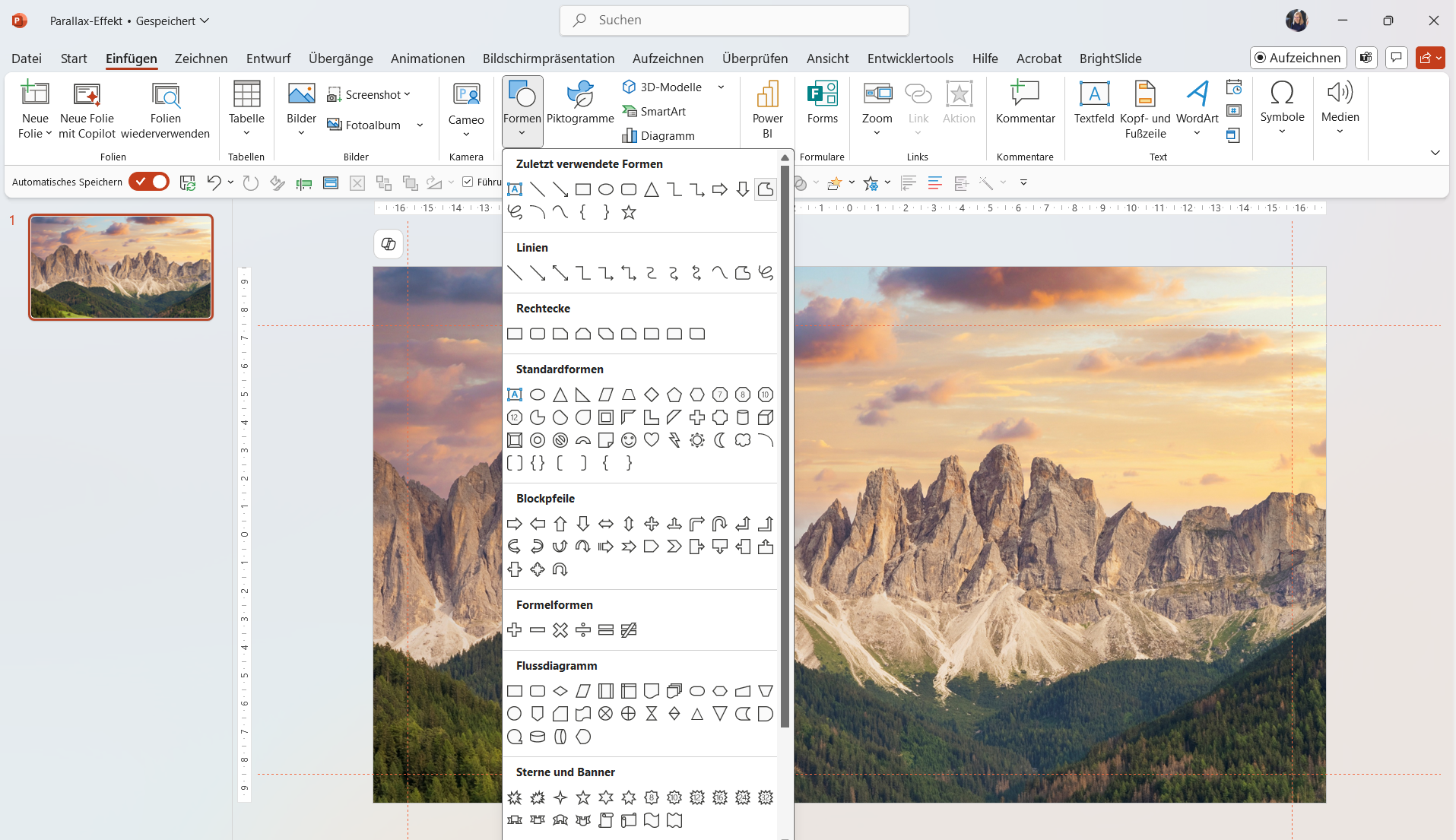This screenshot has height=840, width=1456.
Task: Open the Cameo camera option
Action: (x=466, y=110)
